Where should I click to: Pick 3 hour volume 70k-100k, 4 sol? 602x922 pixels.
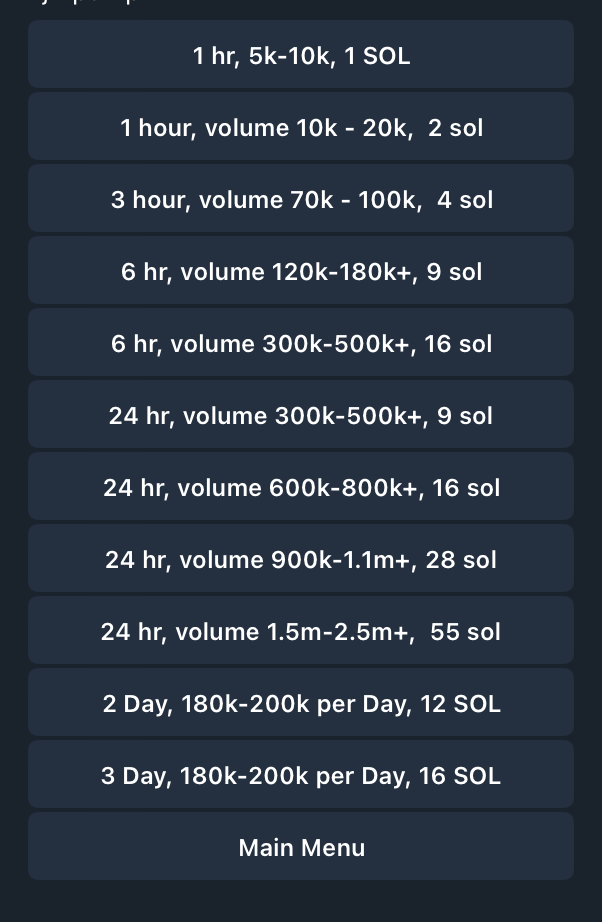click(301, 200)
